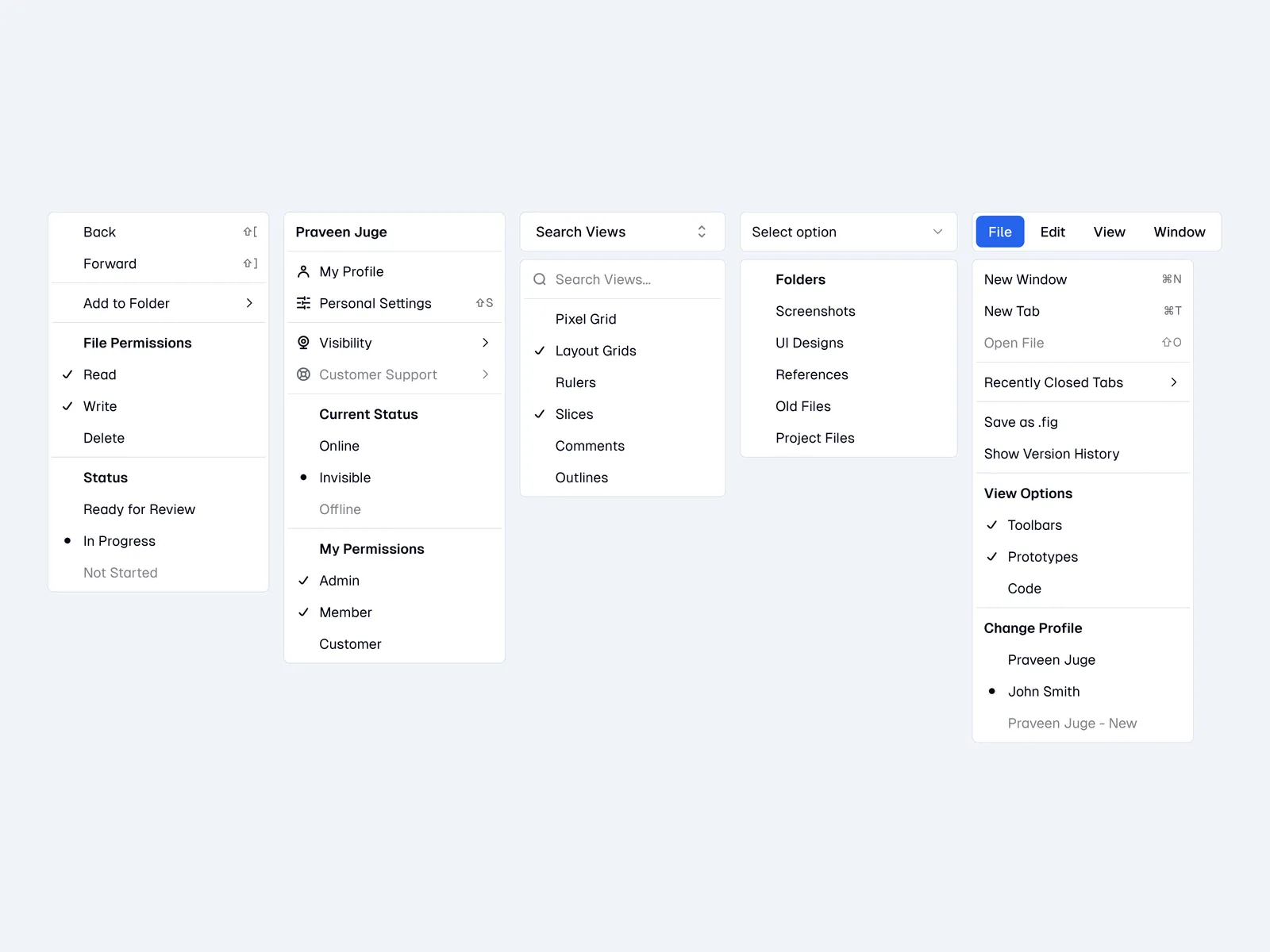Screen dimensions: 1270x952
Task: Select the Ready for Review status
Action: click(139, 509)
